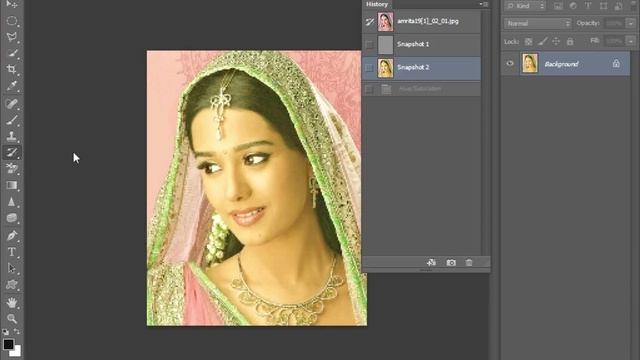The height and width of the screenshot is (360, 640).
Task: Click the Background layer name
Action: [561, 64]
